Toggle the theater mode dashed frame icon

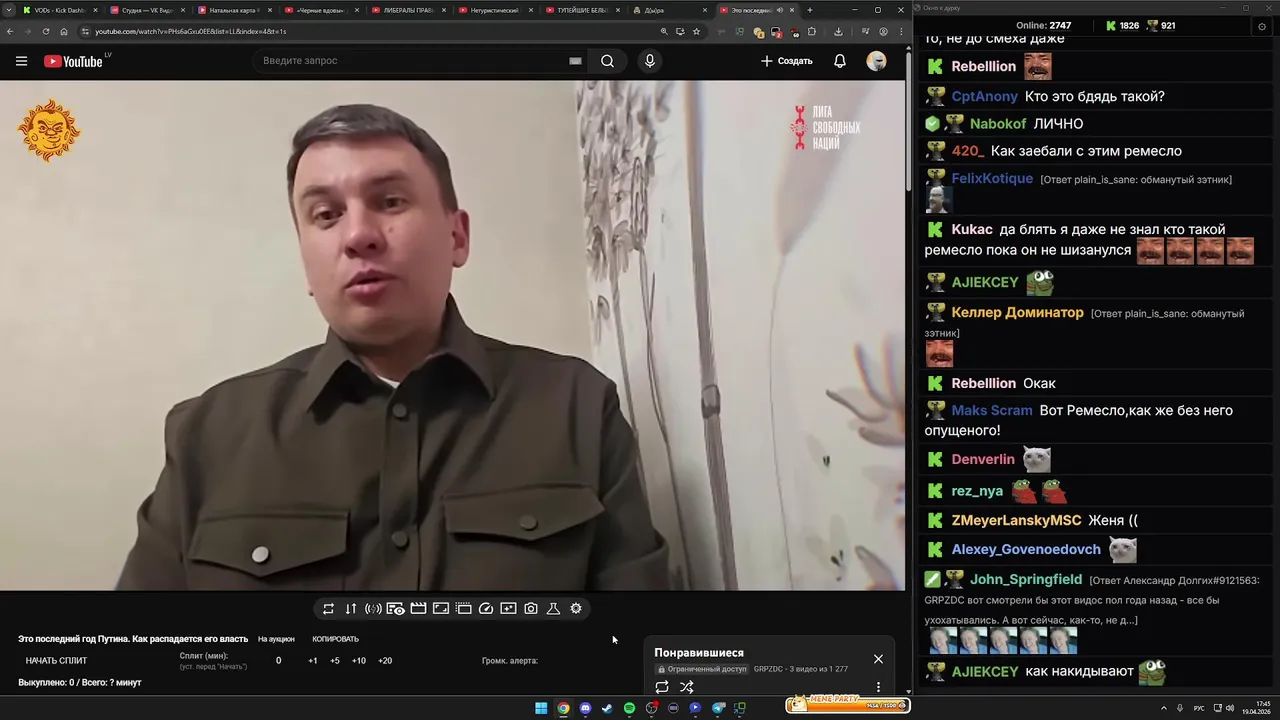pyautogui.click(x=463, y=608)
